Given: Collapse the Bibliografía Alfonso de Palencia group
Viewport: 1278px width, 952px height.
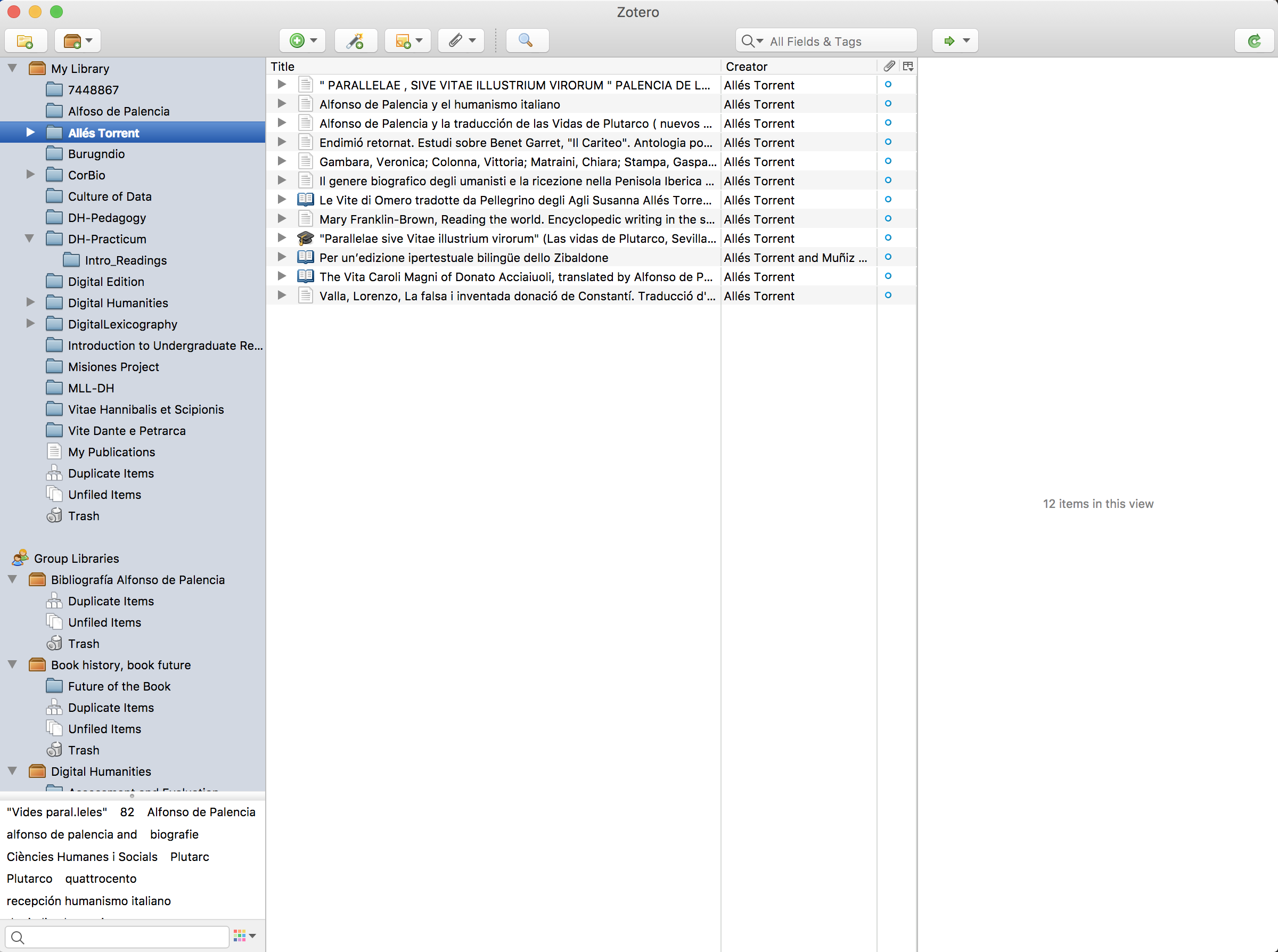Looking at the screenshot, I should (x=12, y=579).
